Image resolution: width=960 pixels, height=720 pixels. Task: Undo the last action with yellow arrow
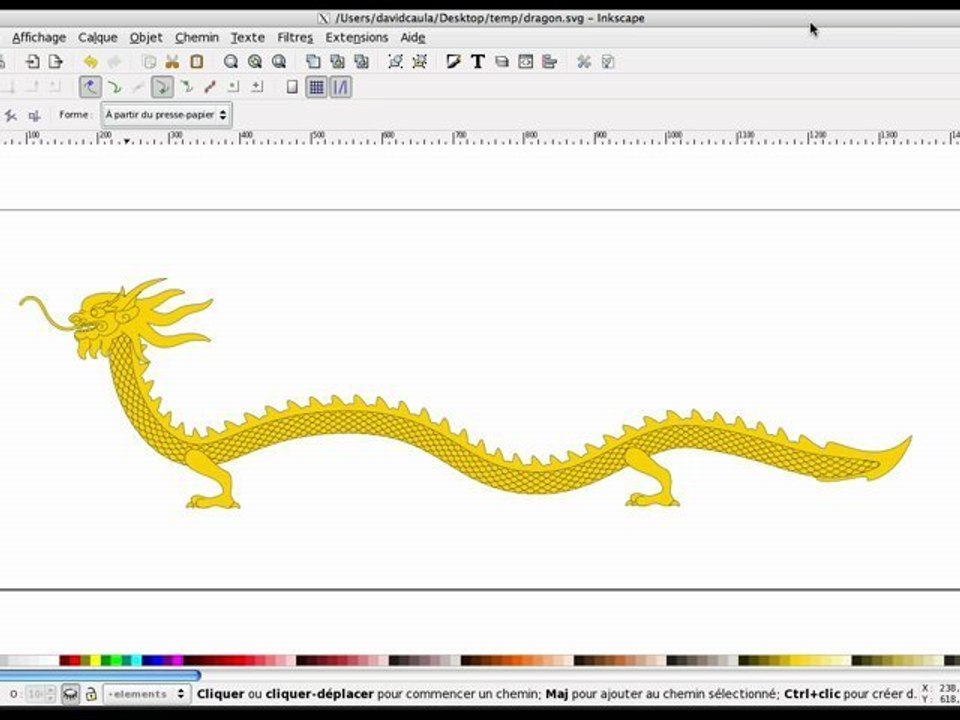tap(90, 62)
